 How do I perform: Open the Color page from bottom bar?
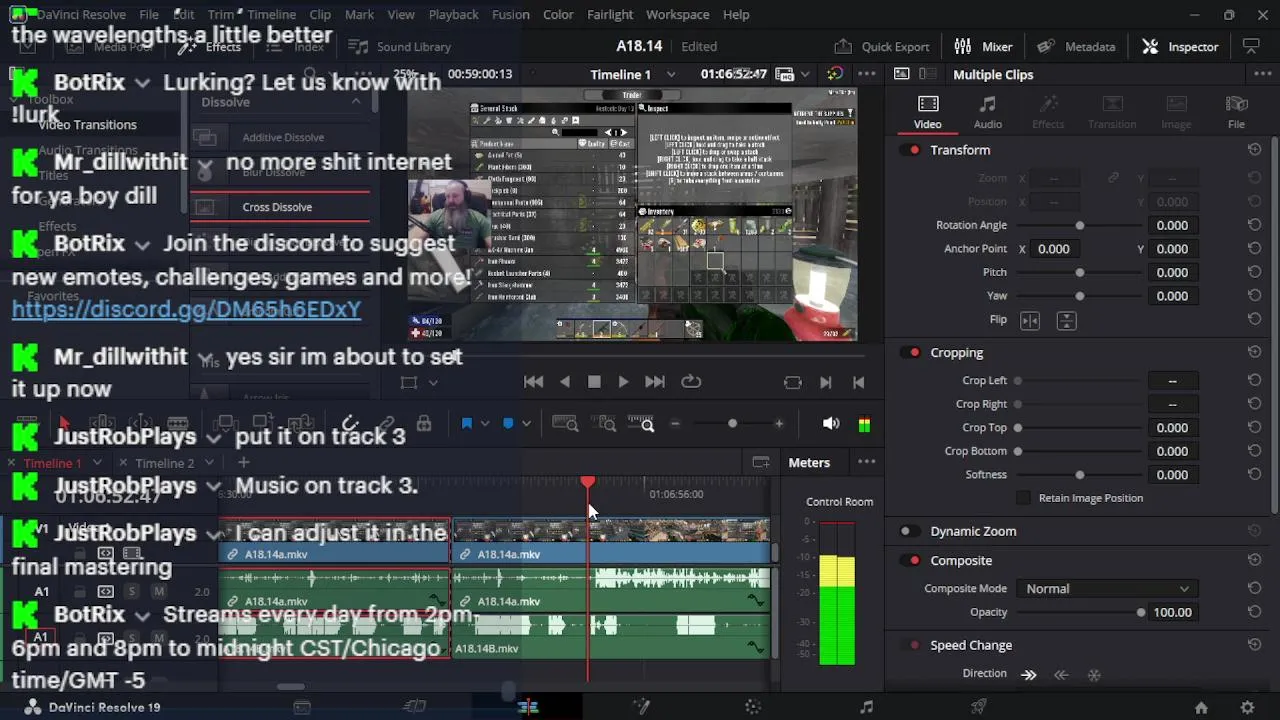754,707
